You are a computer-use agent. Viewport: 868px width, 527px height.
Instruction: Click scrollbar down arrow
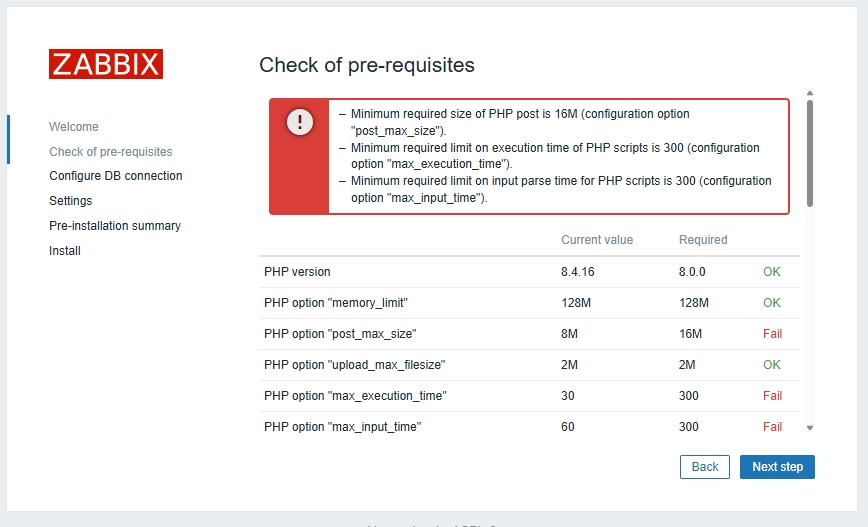click(x=810, y=427)
